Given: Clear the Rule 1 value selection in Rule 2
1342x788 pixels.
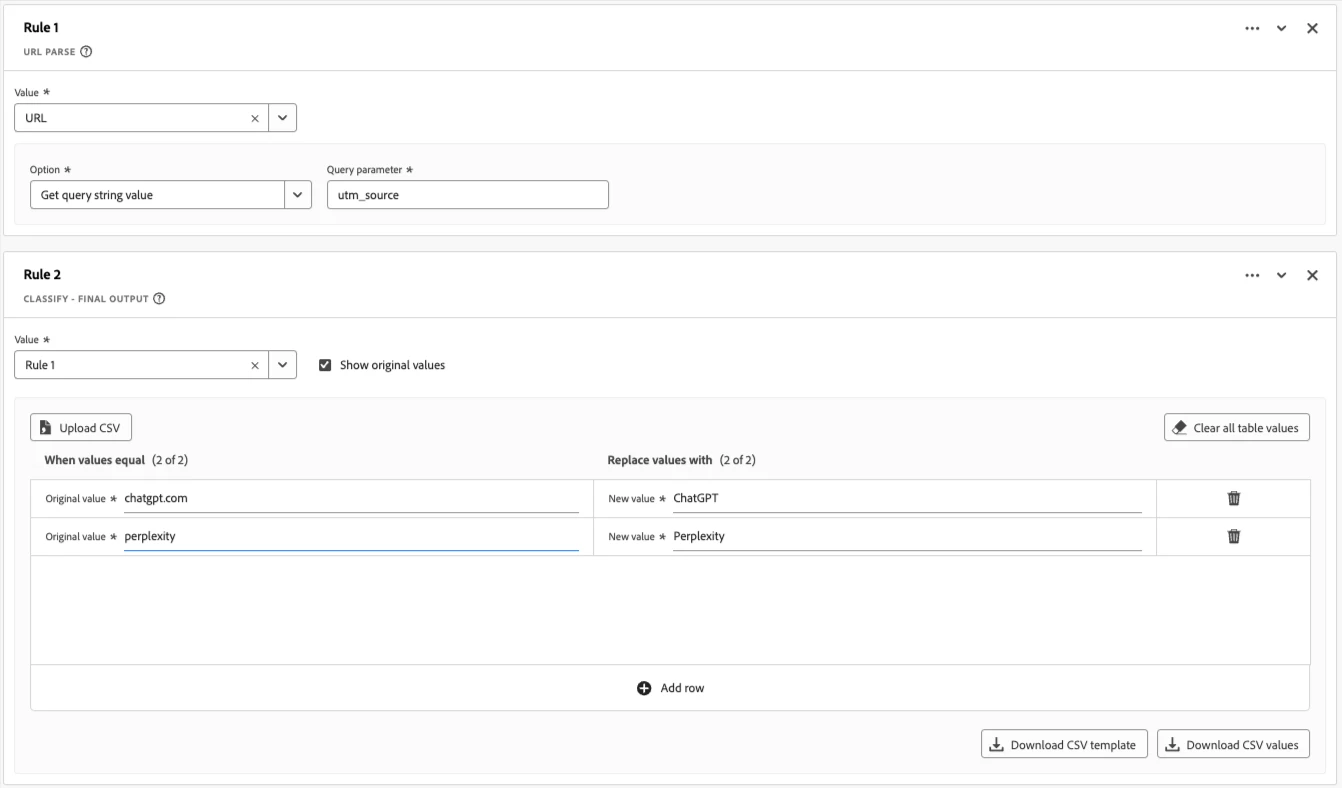Looking at the screenshot, I should 254,365.
